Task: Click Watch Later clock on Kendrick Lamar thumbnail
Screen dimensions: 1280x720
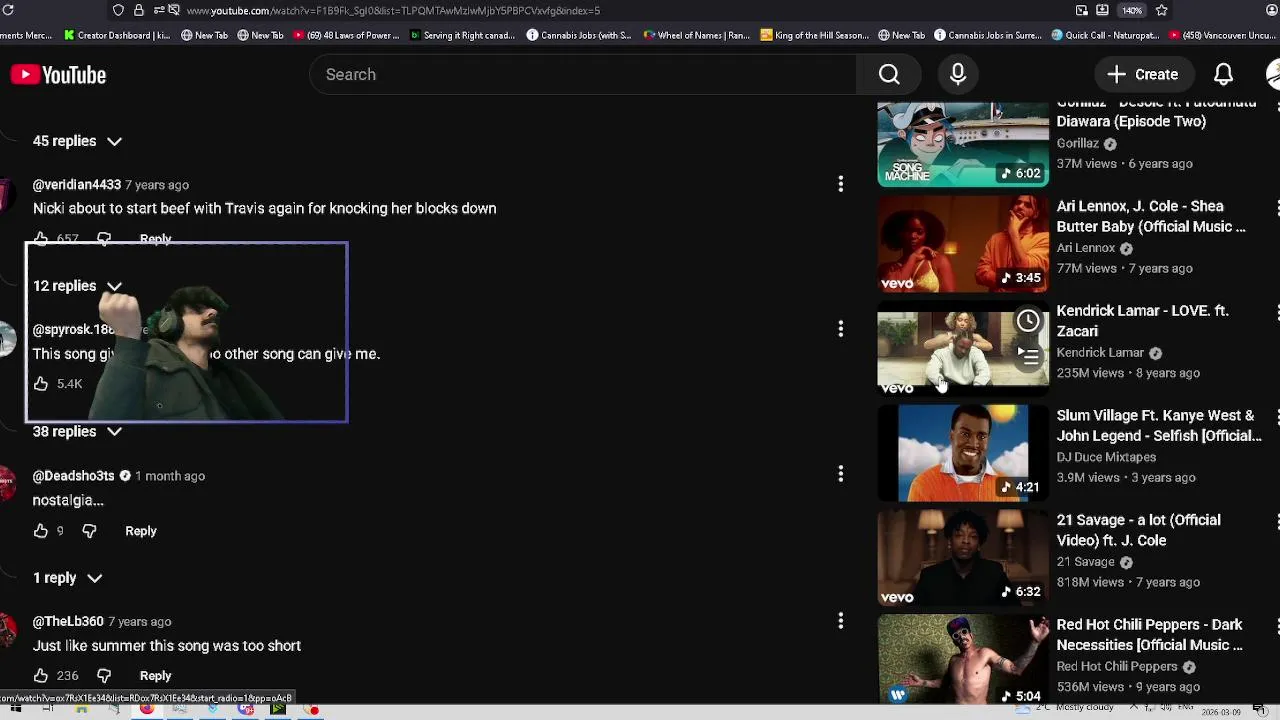Action: point(1028,321)
